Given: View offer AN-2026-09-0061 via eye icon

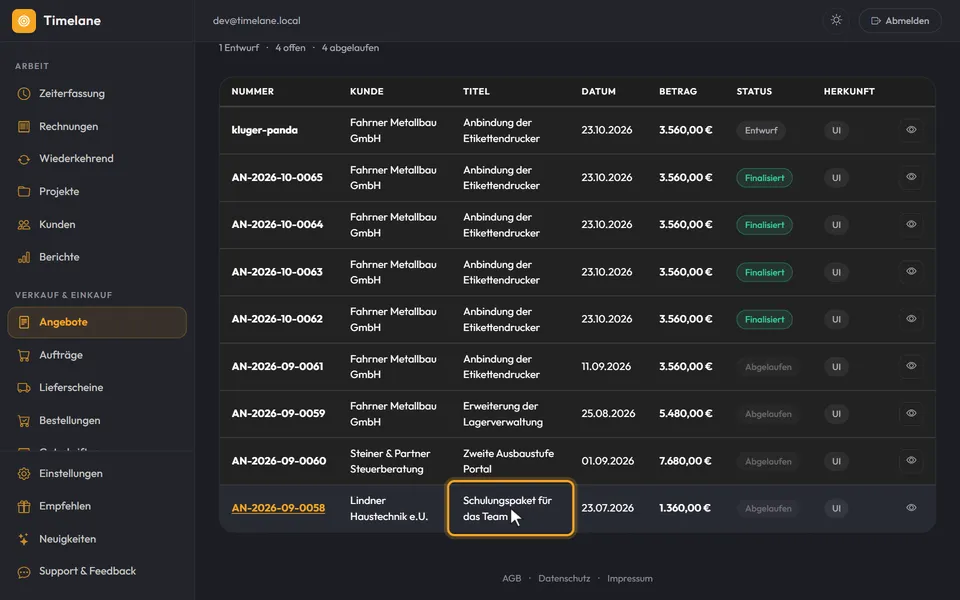Looking at the screenshot, I should click(911, 366).
